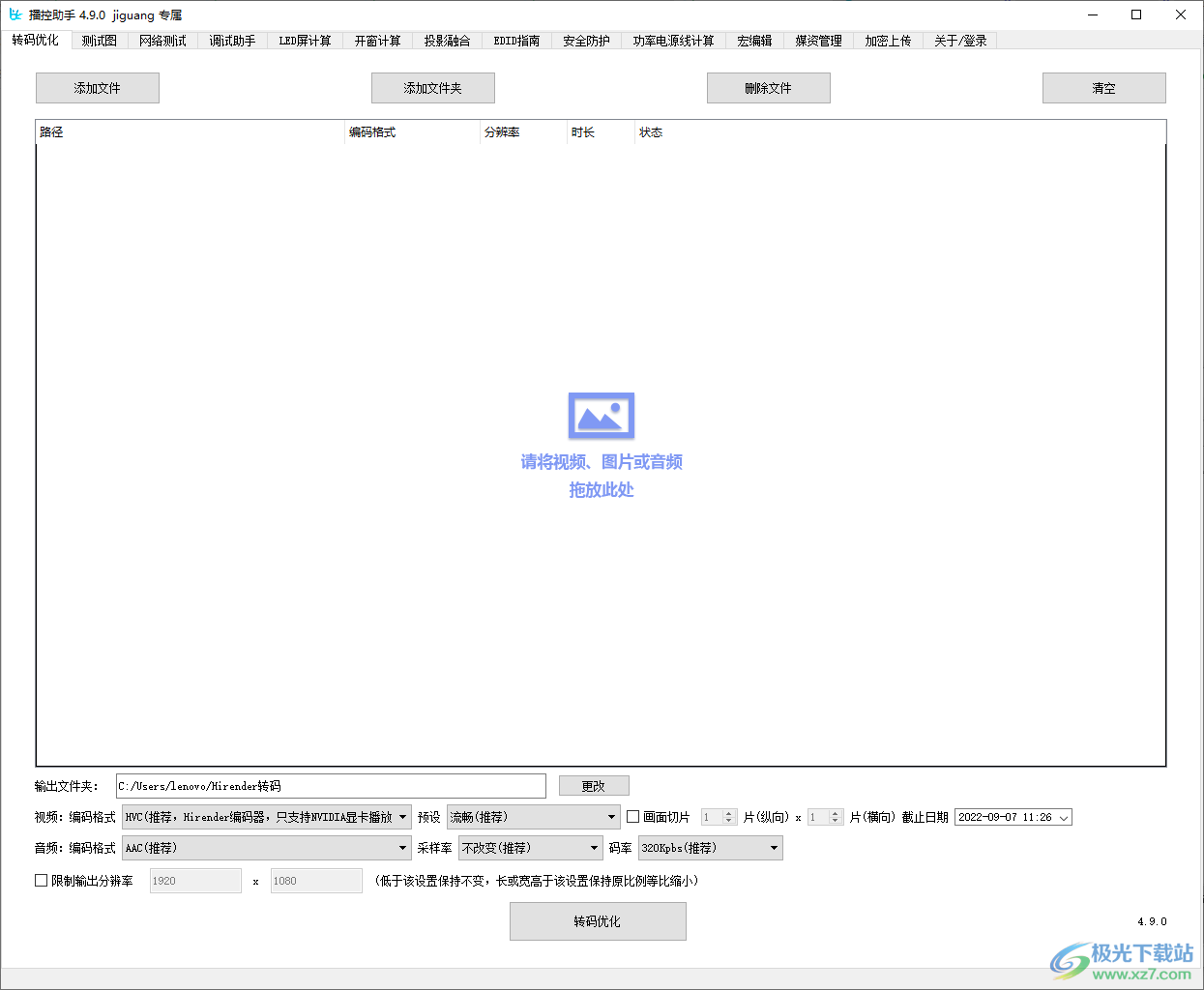The width and height of the screenshot is (1204, 990).
Task: Open the 安全防护 tab
Action: (x=586, y=41)
